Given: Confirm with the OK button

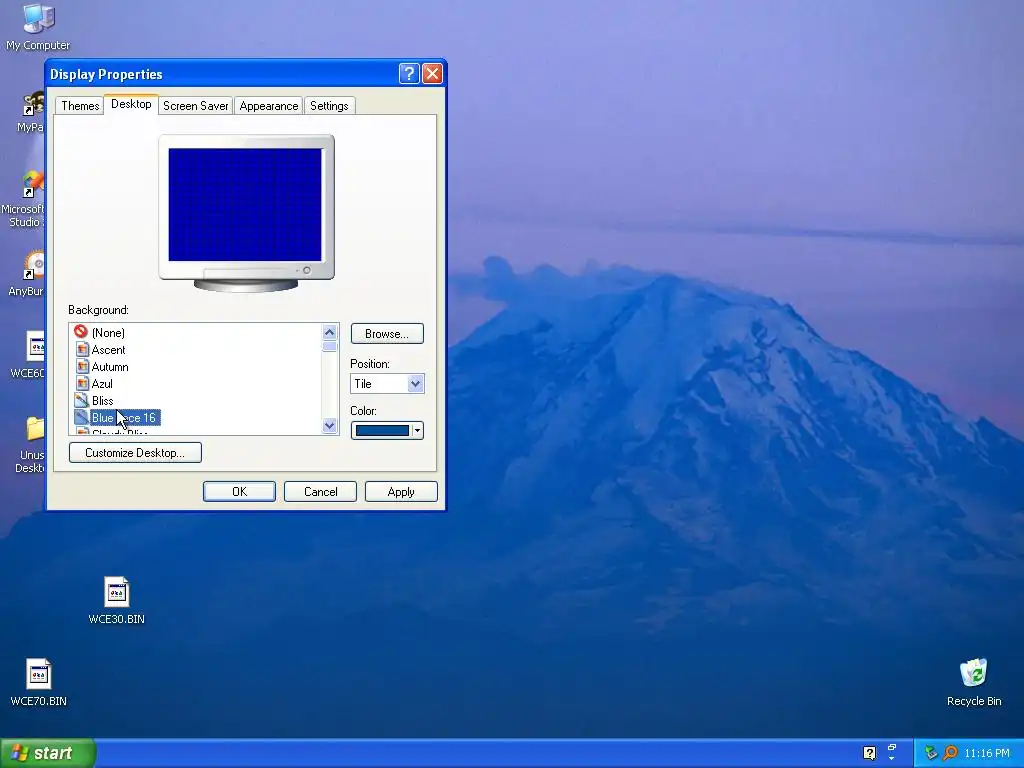Looking at the screenshot, I should click(239, 492).
